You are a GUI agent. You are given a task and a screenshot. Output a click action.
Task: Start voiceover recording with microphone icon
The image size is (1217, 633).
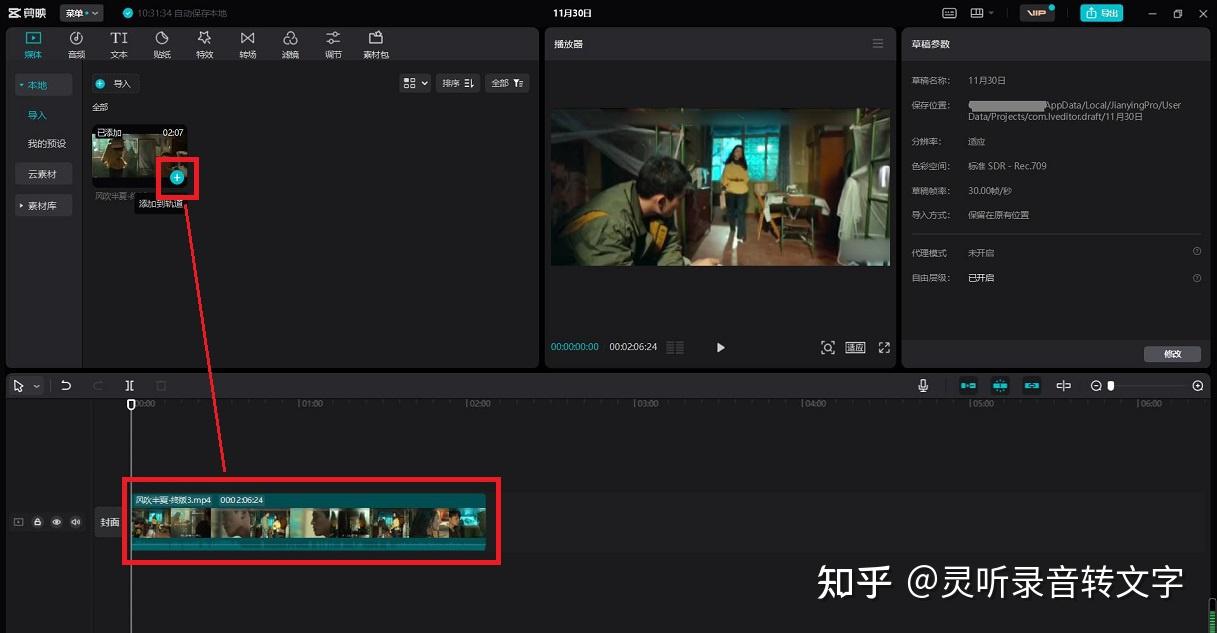[923, 386]
